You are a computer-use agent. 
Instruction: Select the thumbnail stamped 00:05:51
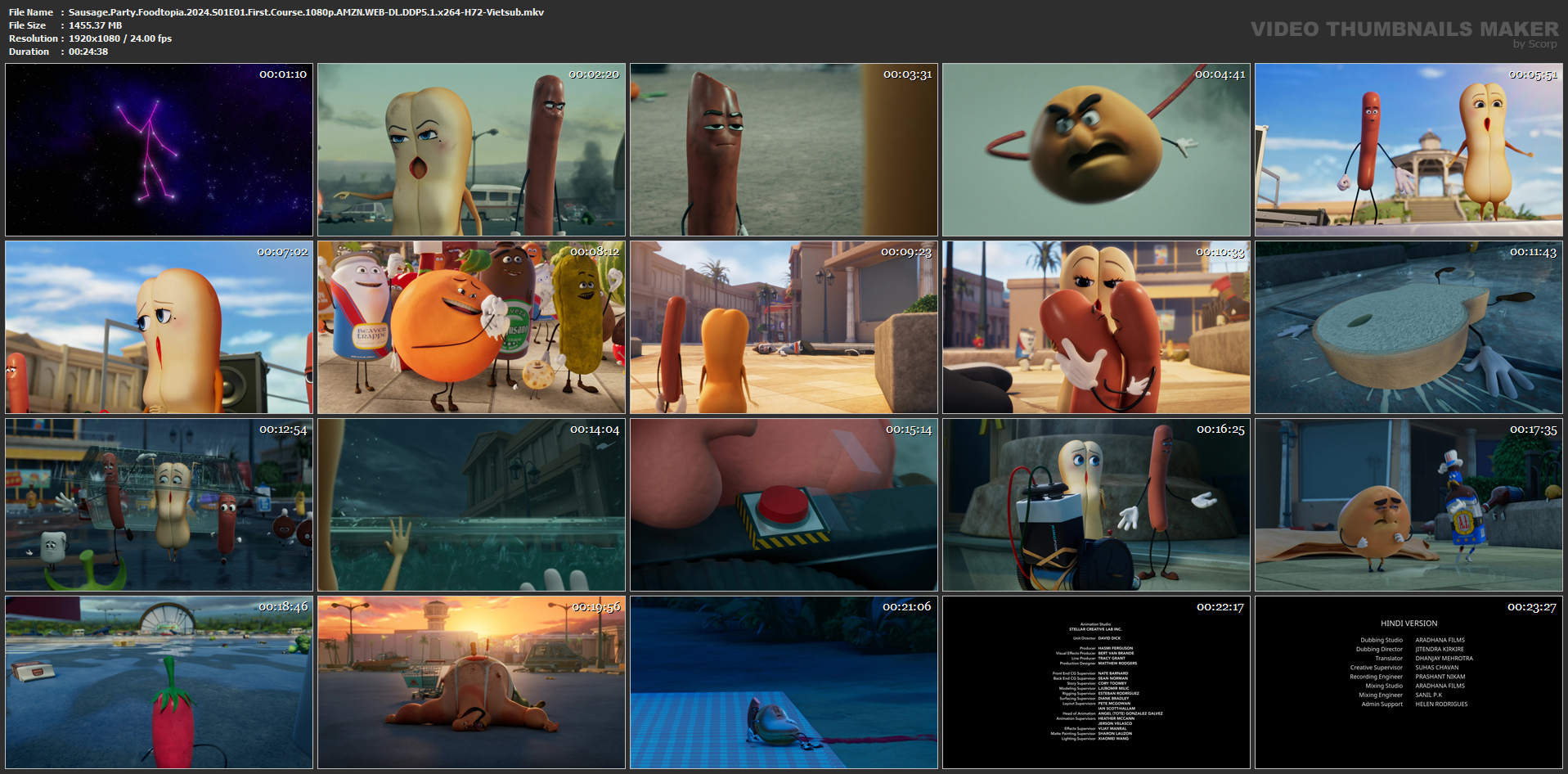pyautogui.click(x=1409, y=150)
